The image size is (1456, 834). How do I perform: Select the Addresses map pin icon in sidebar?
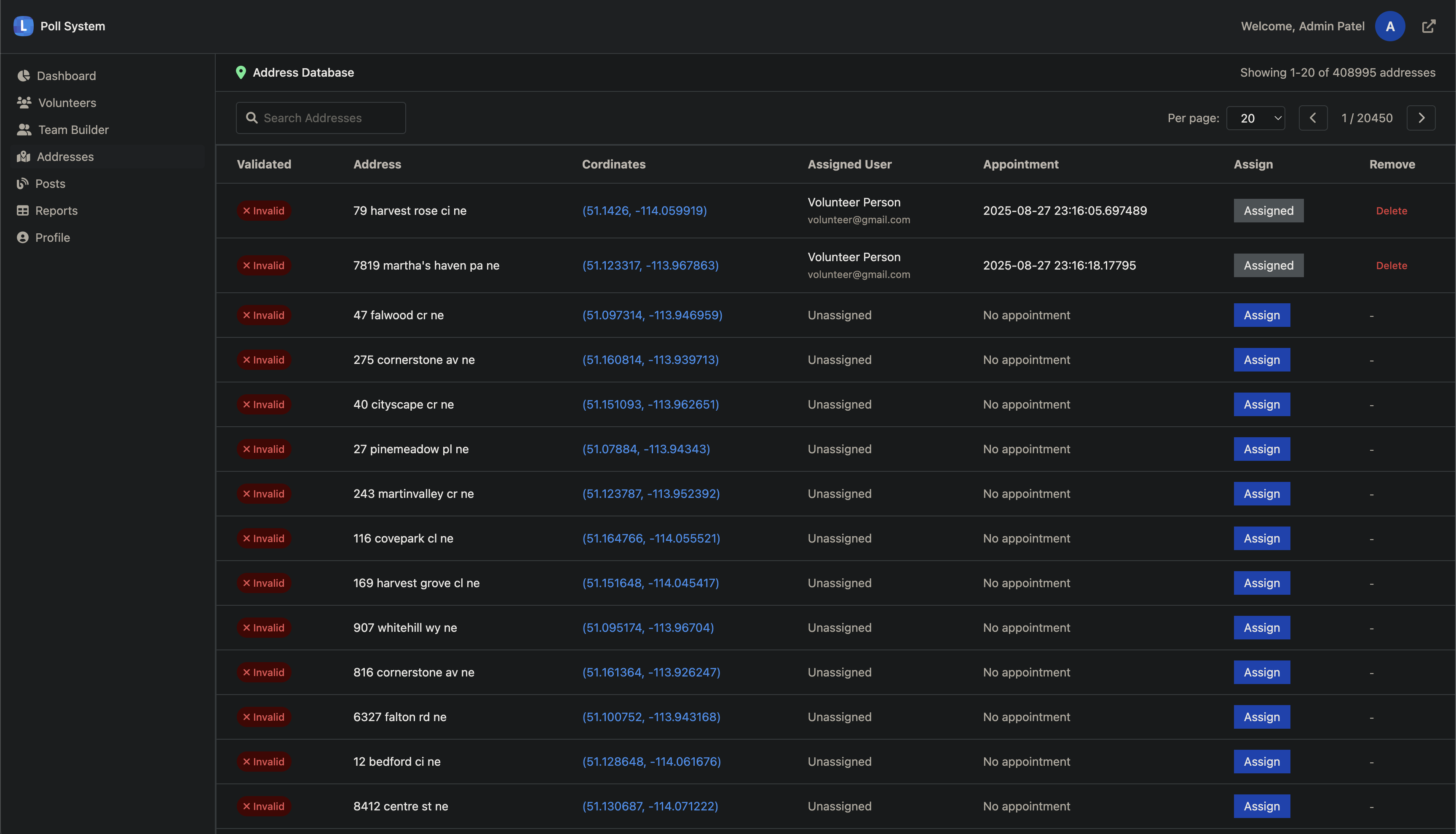tap(24, 156)
